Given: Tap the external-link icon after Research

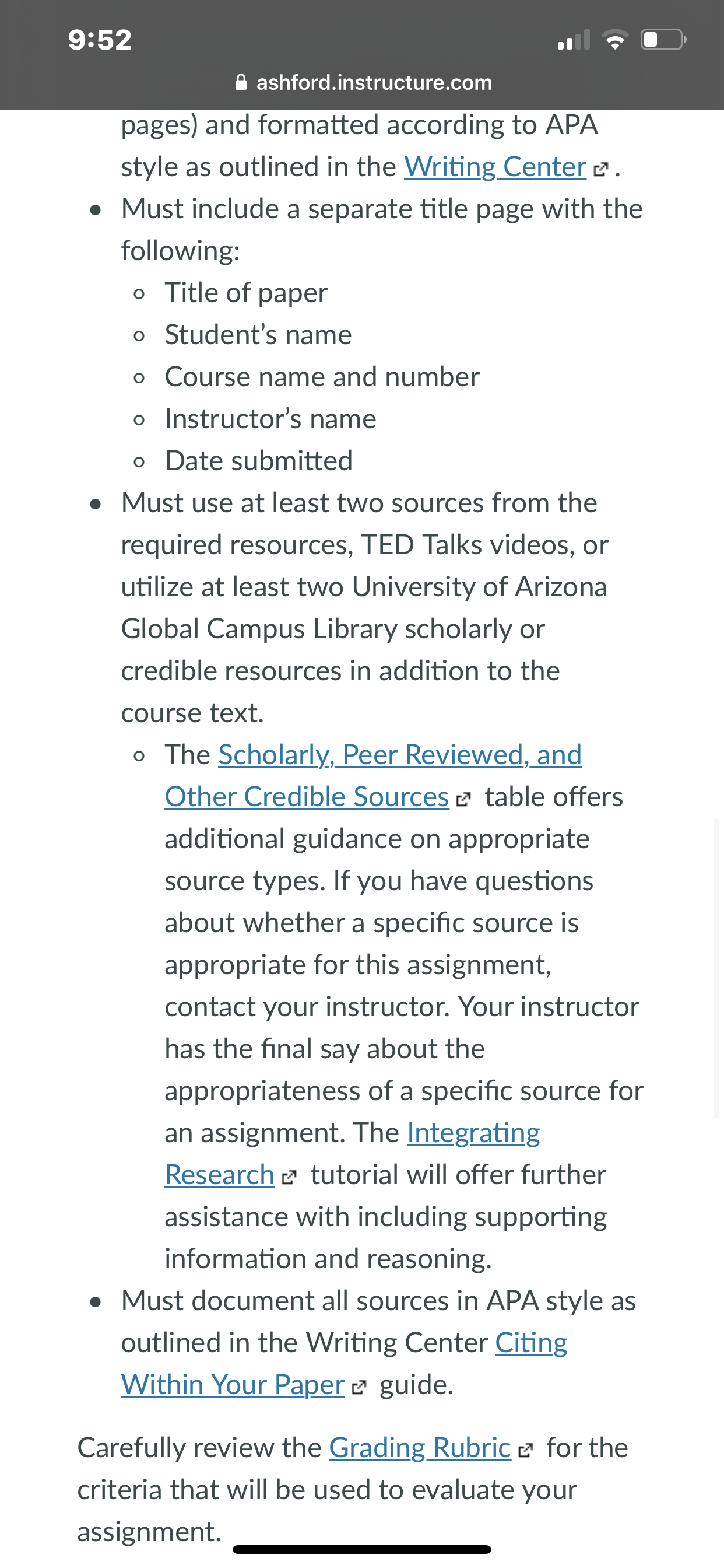Looking at the screenshot, I should pos(289,1177).
